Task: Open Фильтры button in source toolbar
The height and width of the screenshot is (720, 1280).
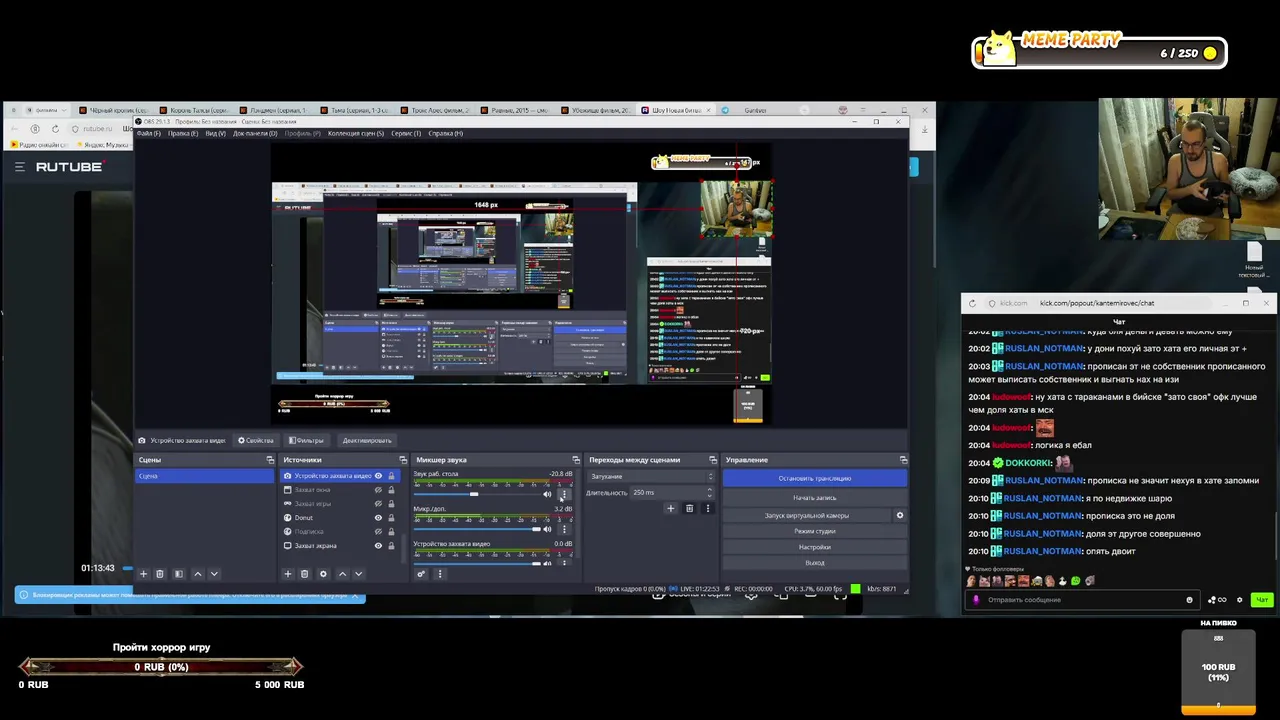Action: [x=305, y=441]
